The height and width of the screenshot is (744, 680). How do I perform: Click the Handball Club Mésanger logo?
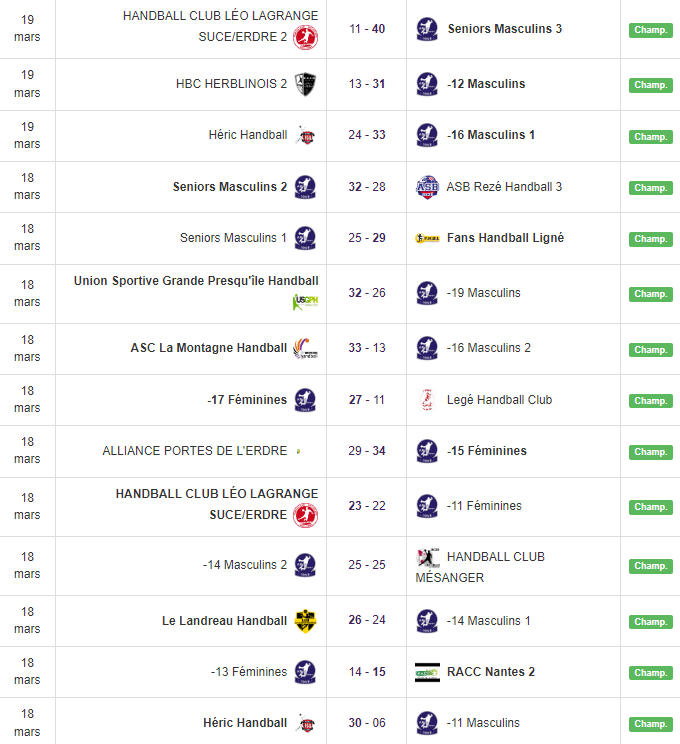tap(427, 557)
